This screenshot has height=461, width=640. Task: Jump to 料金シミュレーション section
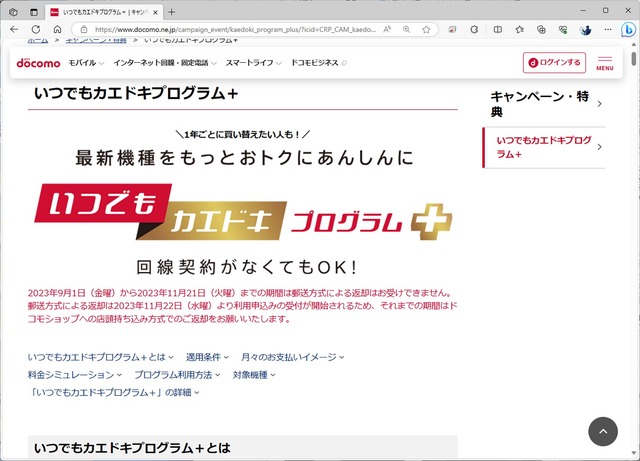click(75, 375)
